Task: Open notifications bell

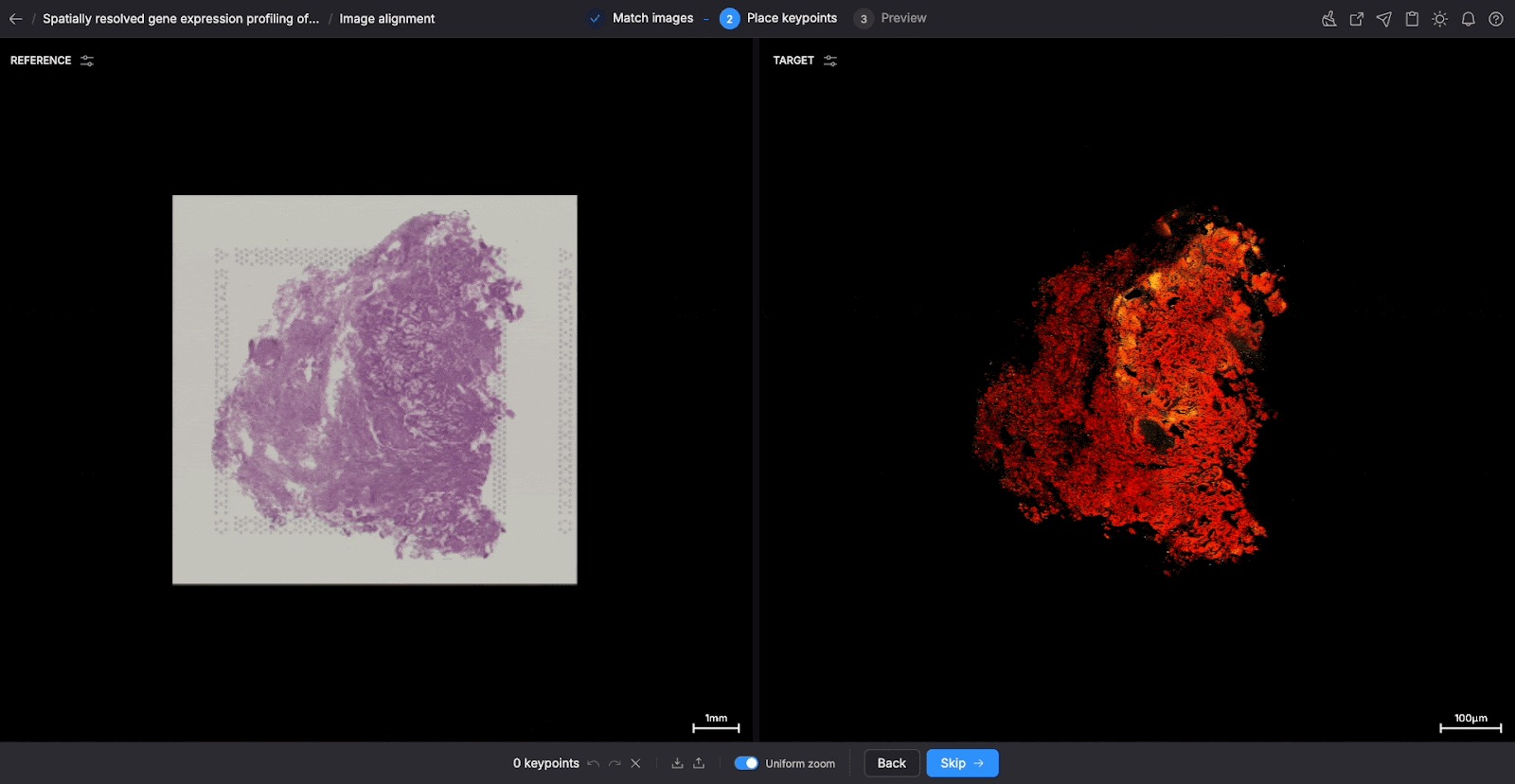Action: click(x=1468, y=19)
